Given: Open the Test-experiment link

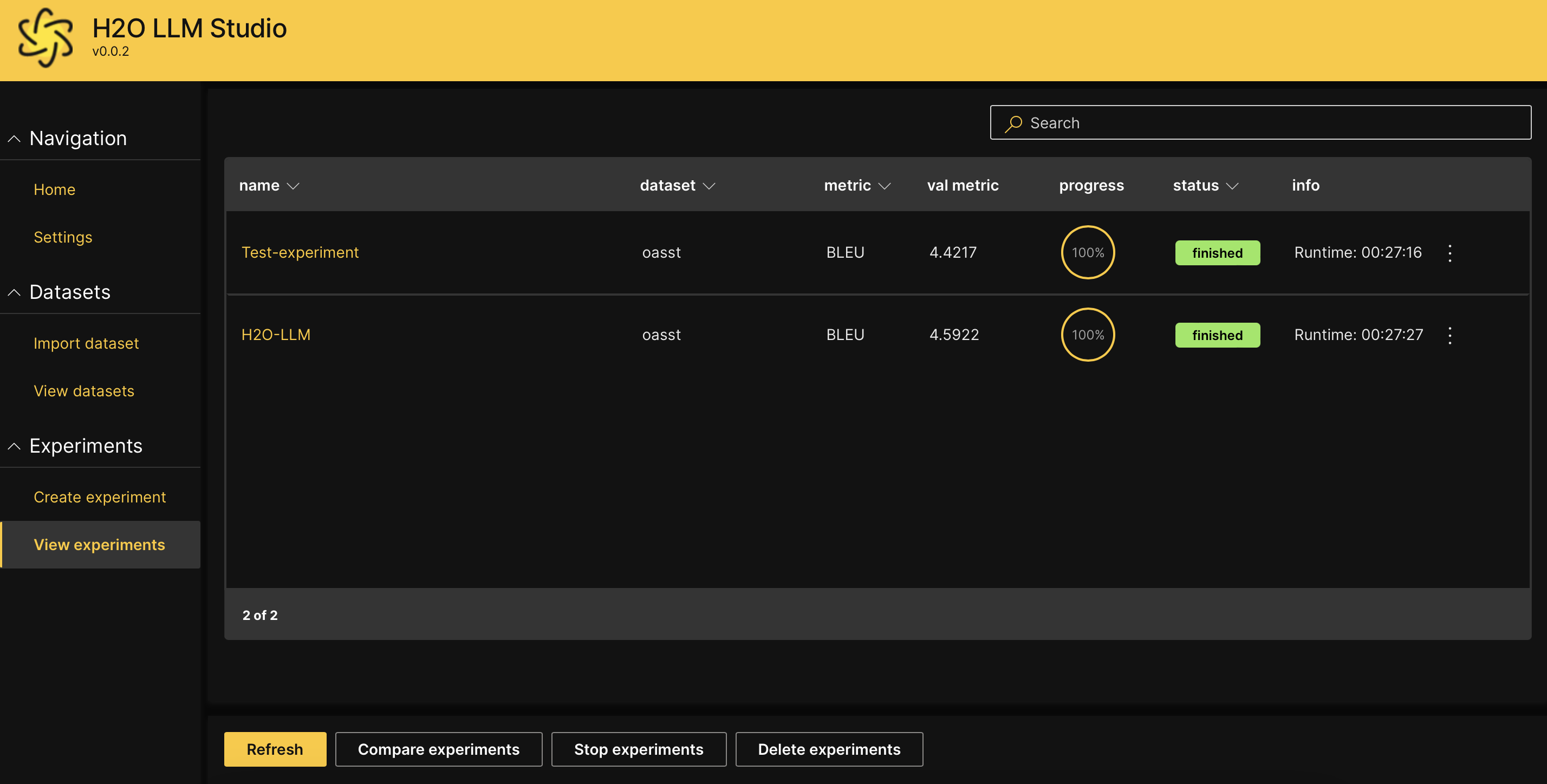Looking at the screenshot, I should tap(300, 253).
